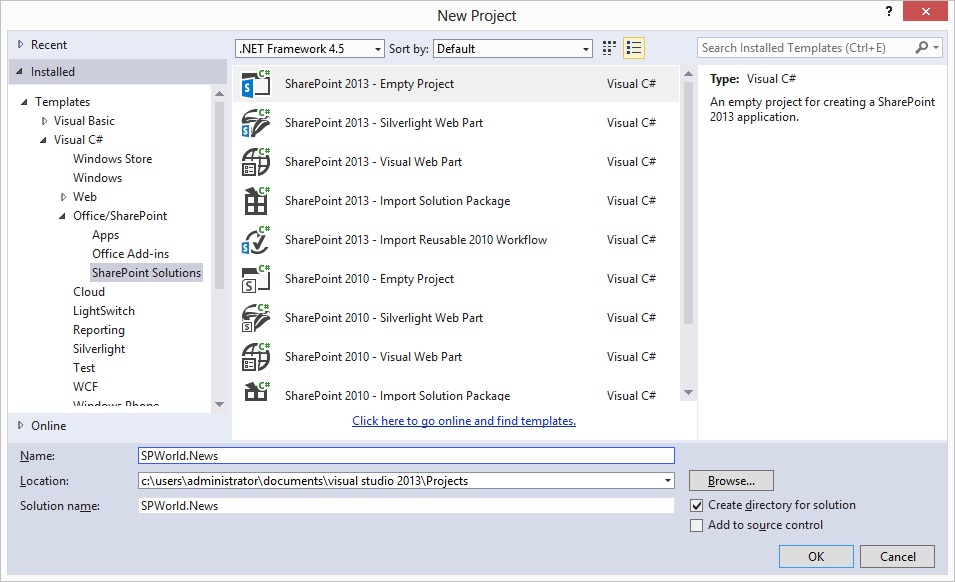Open the search options dropdown arrow
Viewport: 955px width, 582px height.
tap(936, 47)
